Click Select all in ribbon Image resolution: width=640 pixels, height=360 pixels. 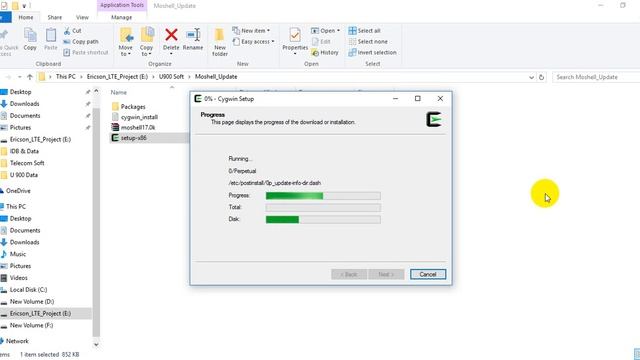coord(364,31)
